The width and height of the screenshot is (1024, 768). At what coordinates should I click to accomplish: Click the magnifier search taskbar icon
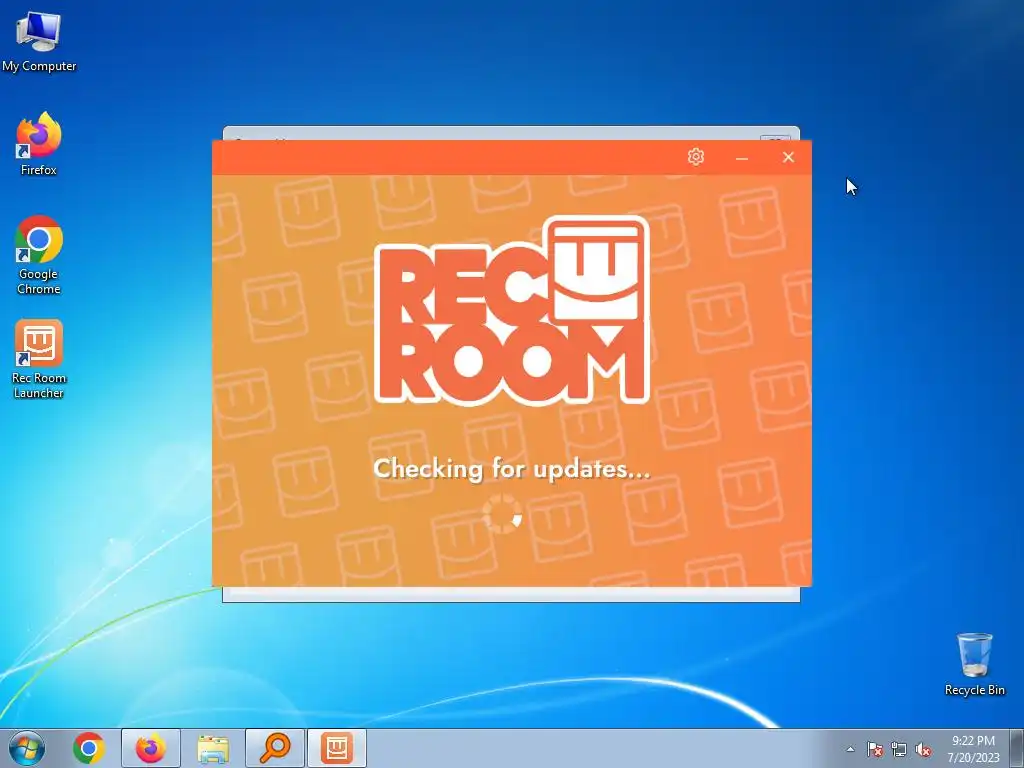[x=275, y=748]
